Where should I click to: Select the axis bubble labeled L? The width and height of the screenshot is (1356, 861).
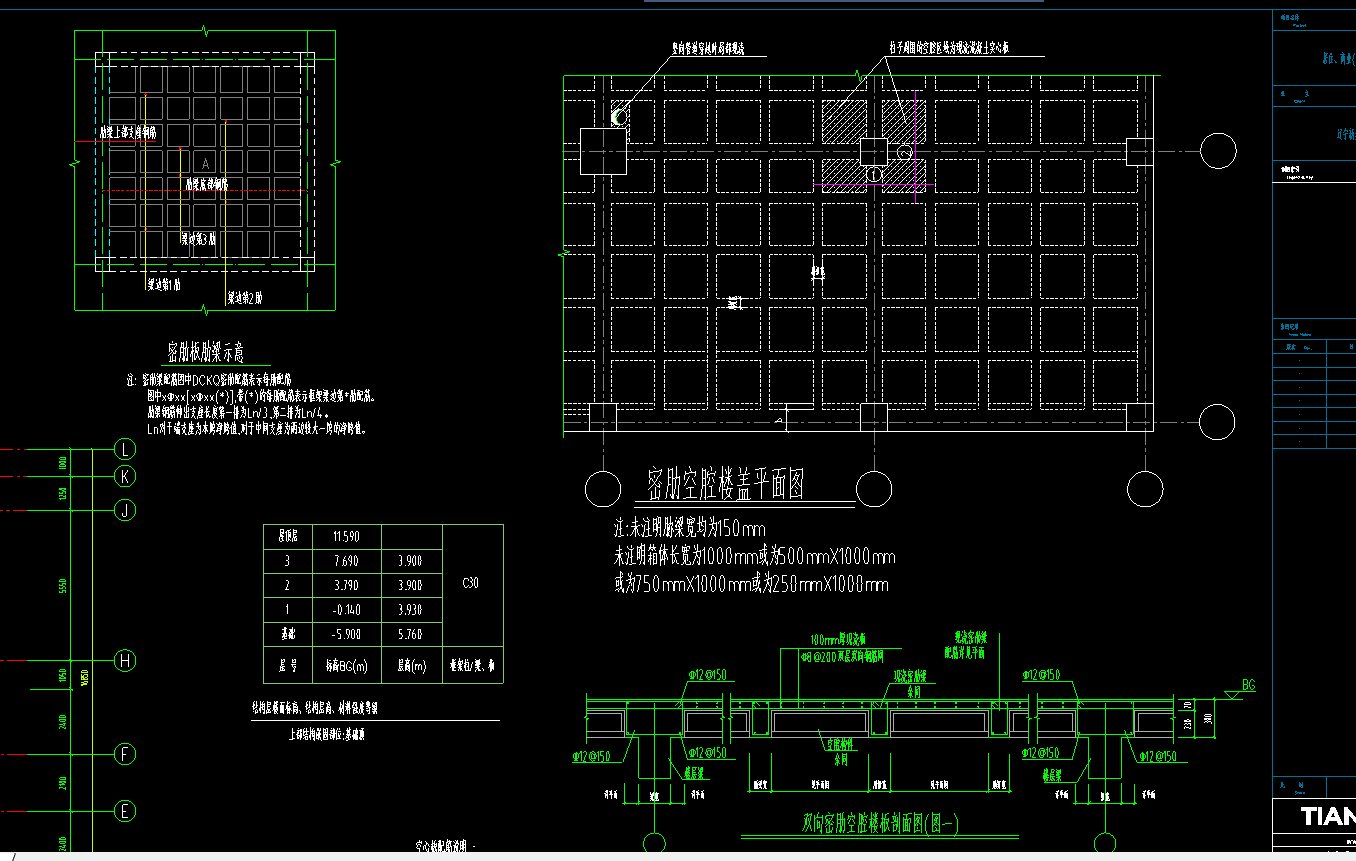125,450
